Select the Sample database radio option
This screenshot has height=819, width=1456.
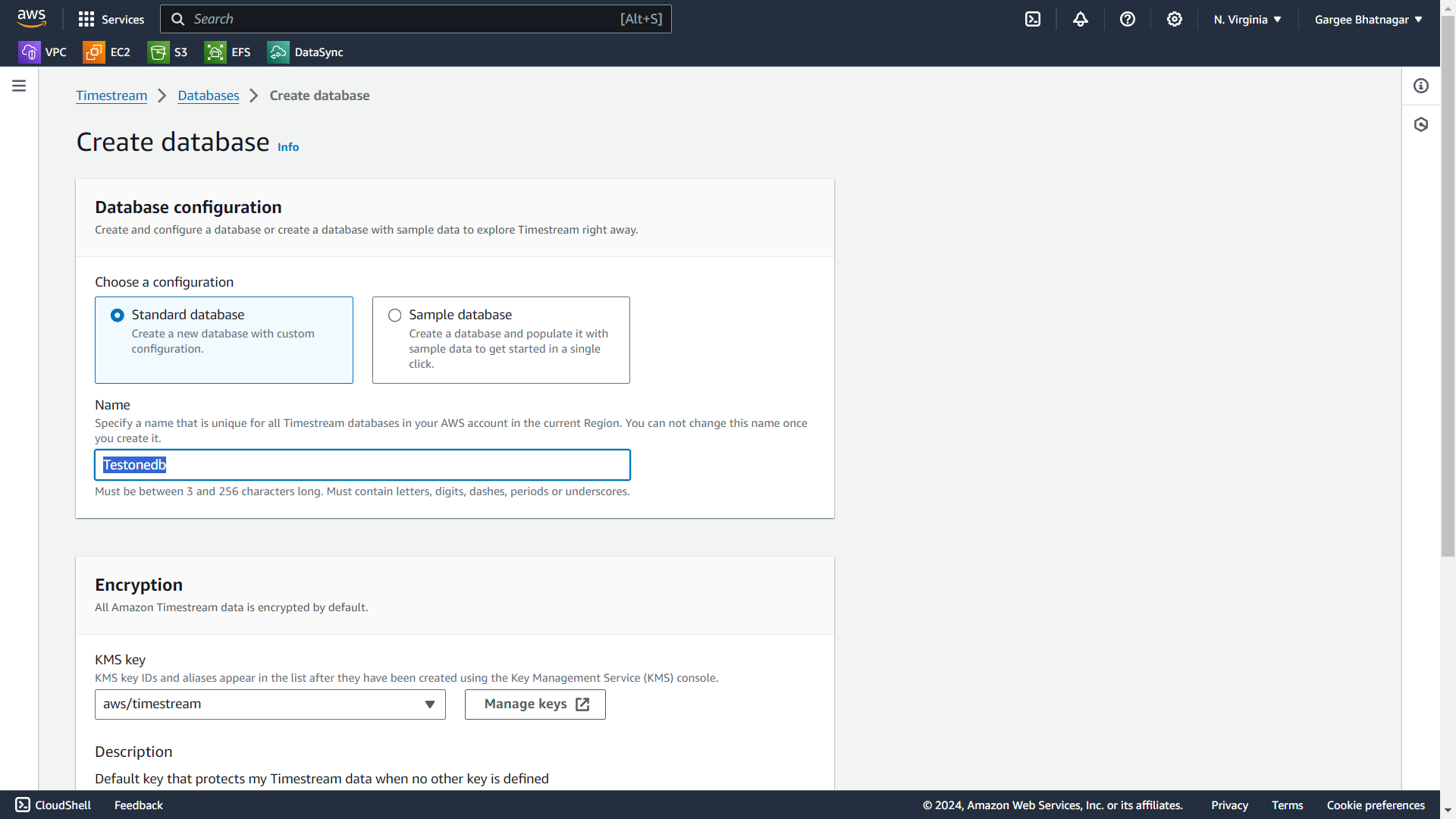[x=395, y=315]
